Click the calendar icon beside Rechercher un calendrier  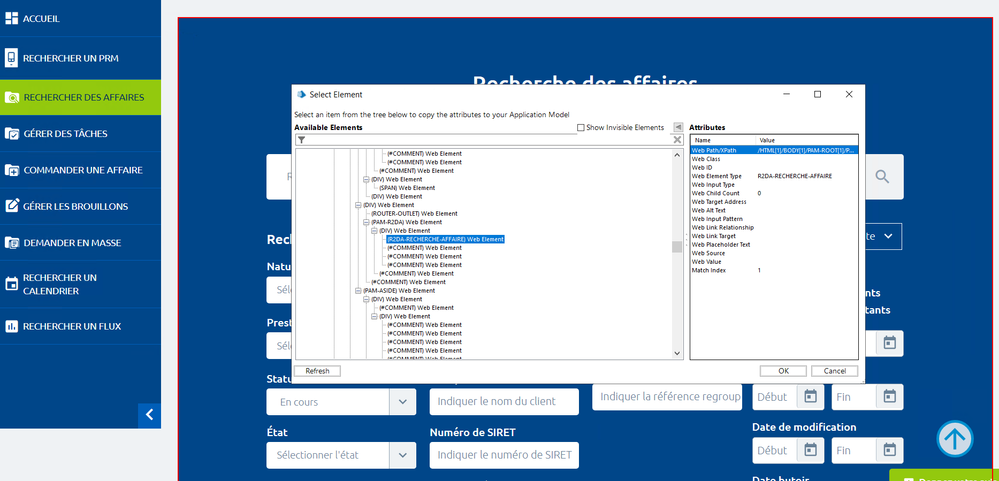(x=11, y=284)
